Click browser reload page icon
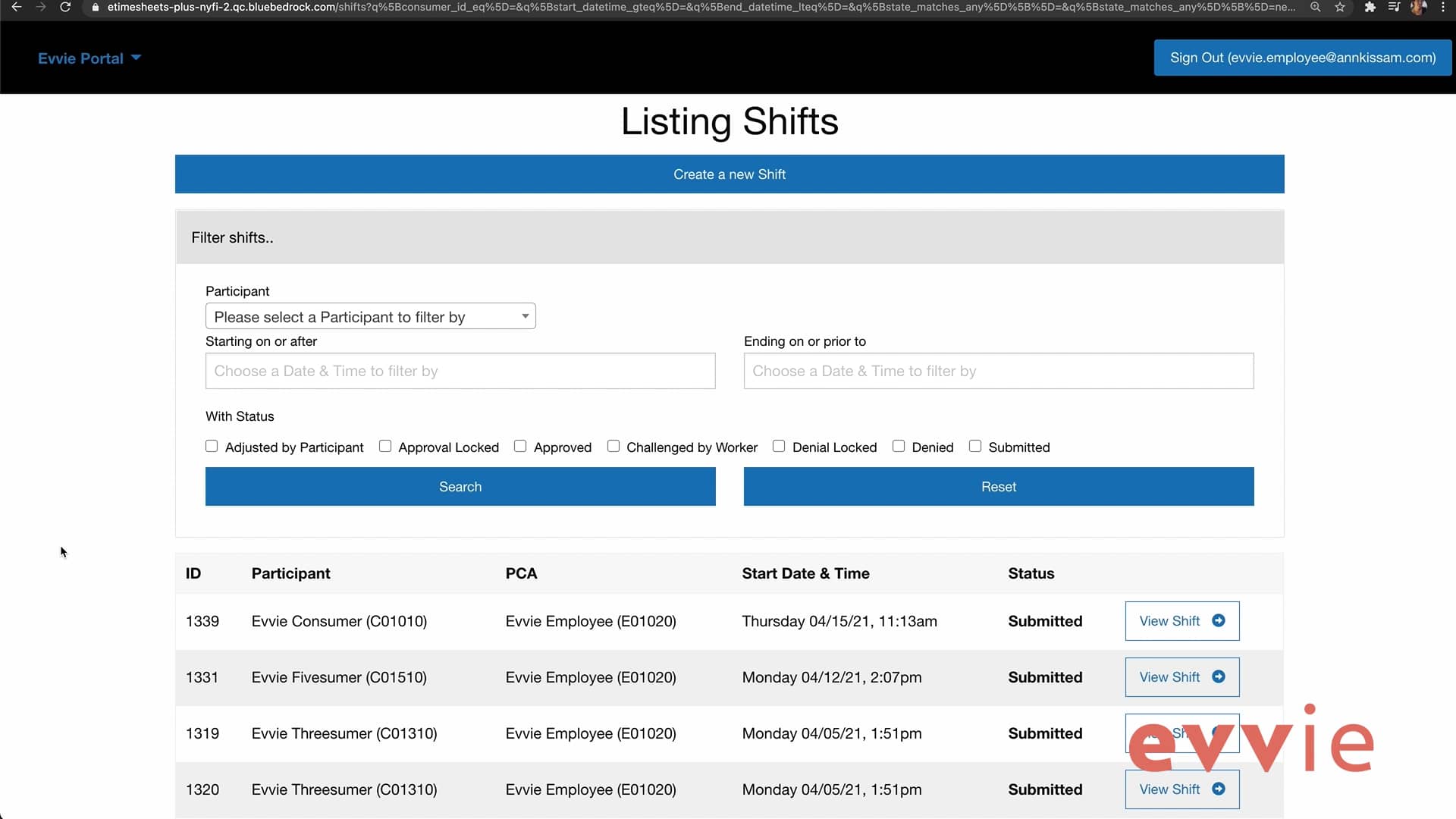The height and width of the screenshot is (819, 1456). (65, 7)
